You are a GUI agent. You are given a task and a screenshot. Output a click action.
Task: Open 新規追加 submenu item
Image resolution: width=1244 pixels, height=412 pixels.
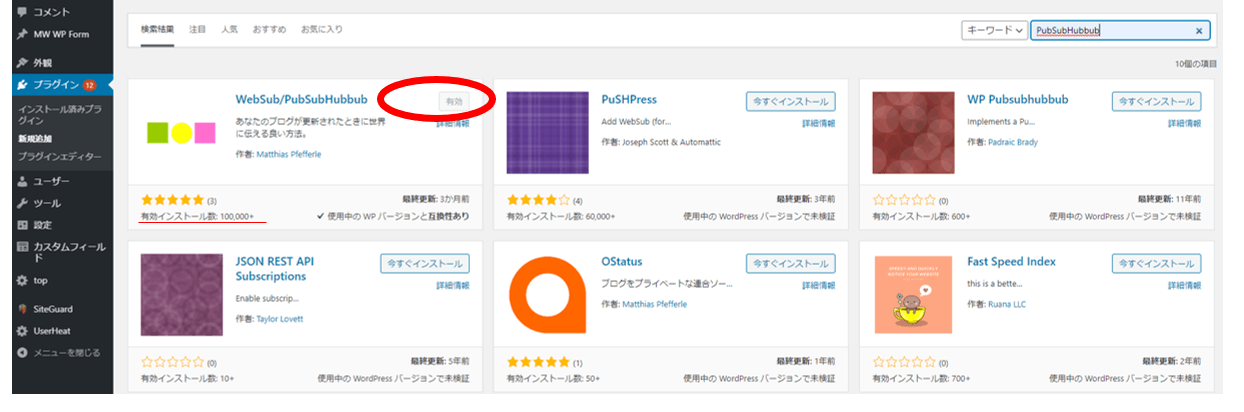click(x=35, y=138)
